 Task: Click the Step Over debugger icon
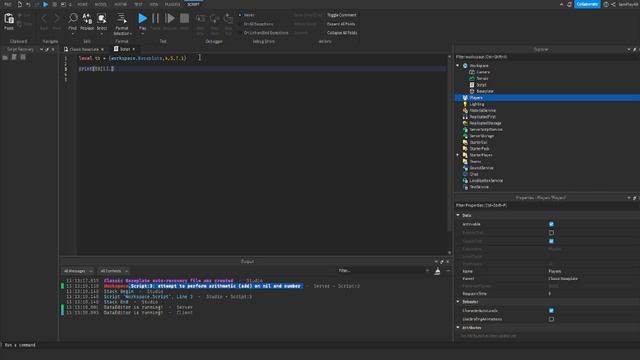215,19
